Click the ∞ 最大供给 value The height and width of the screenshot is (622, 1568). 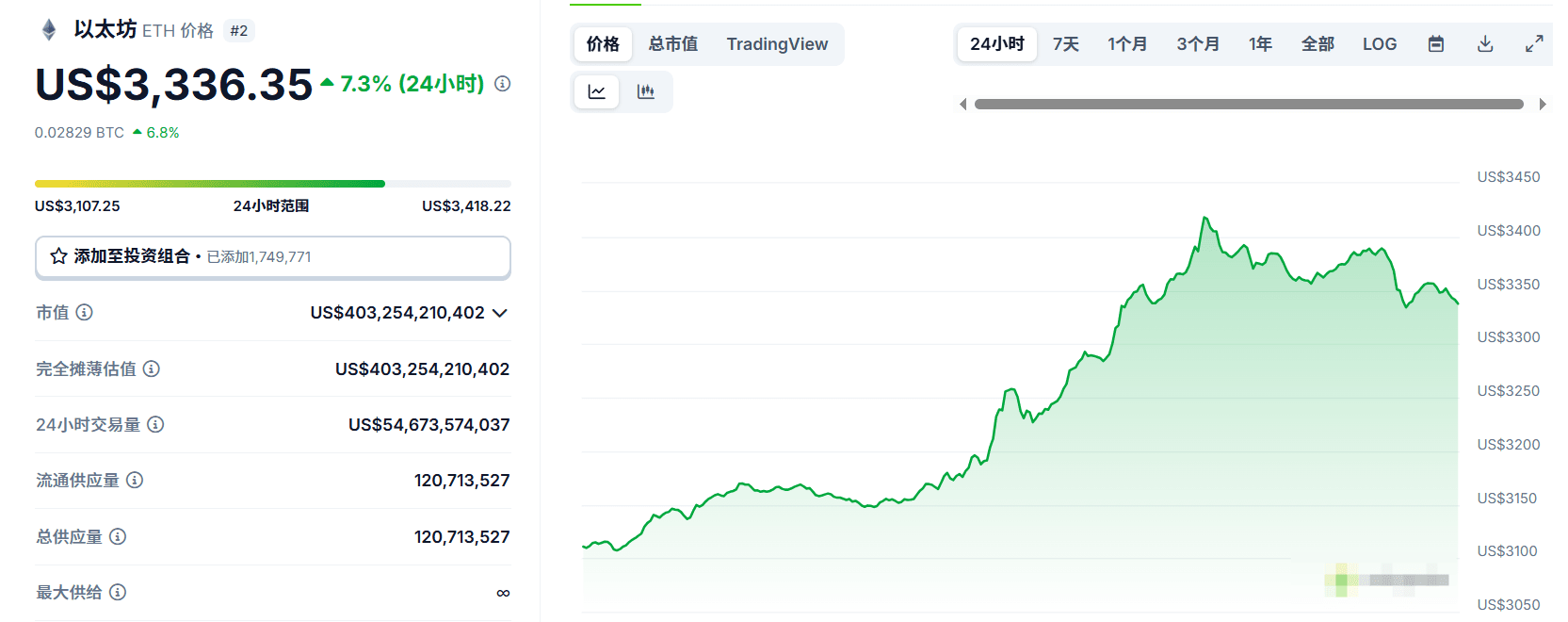(x=503, y=593)
